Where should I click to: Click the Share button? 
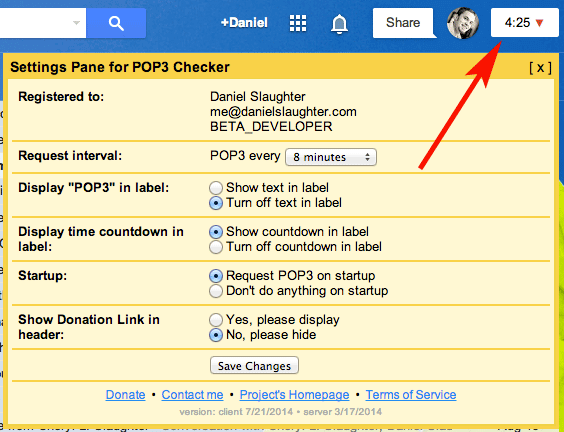coord(403,23)
